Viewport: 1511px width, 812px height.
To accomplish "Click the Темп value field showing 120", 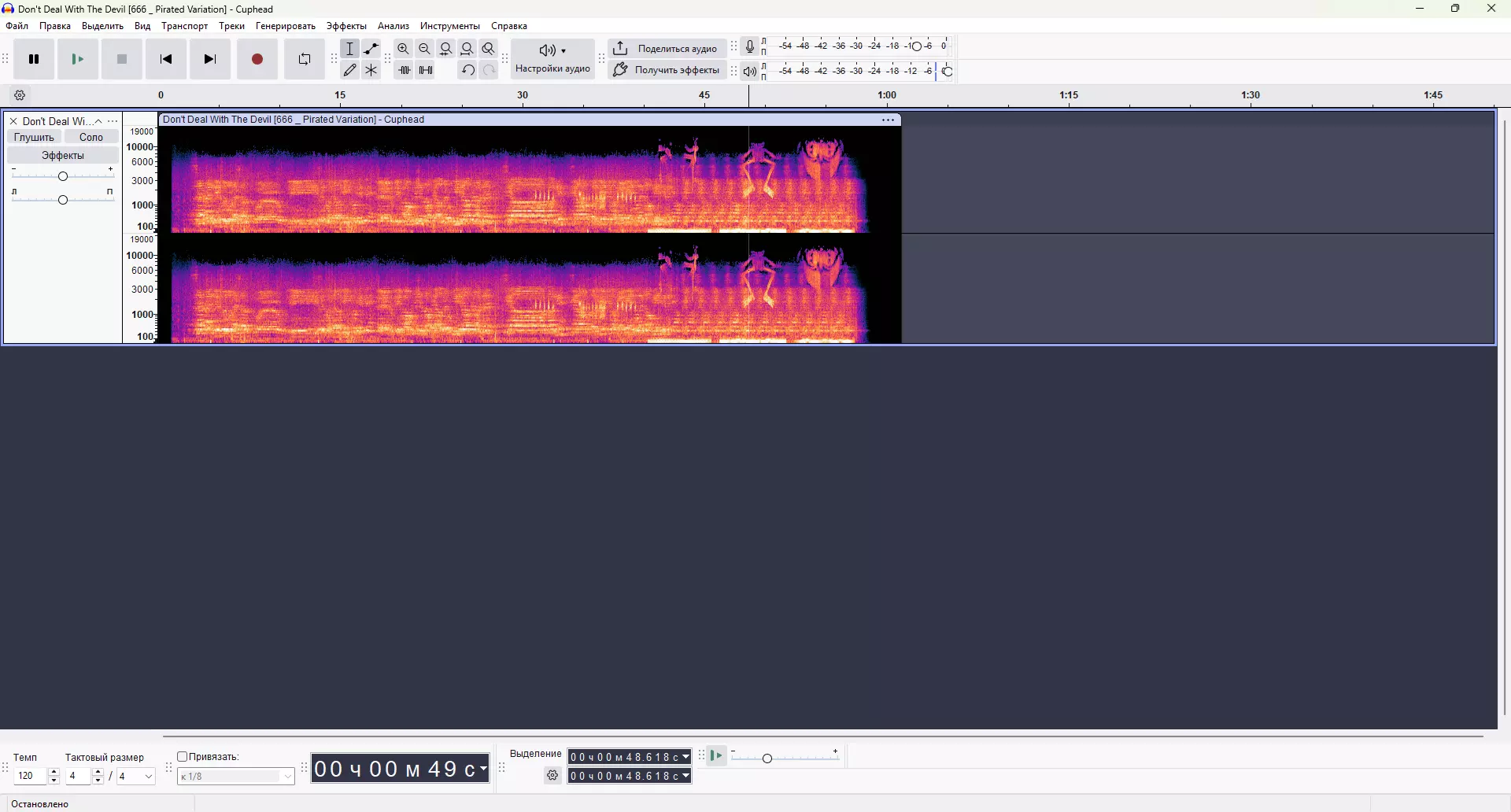I will pos(30,777).
